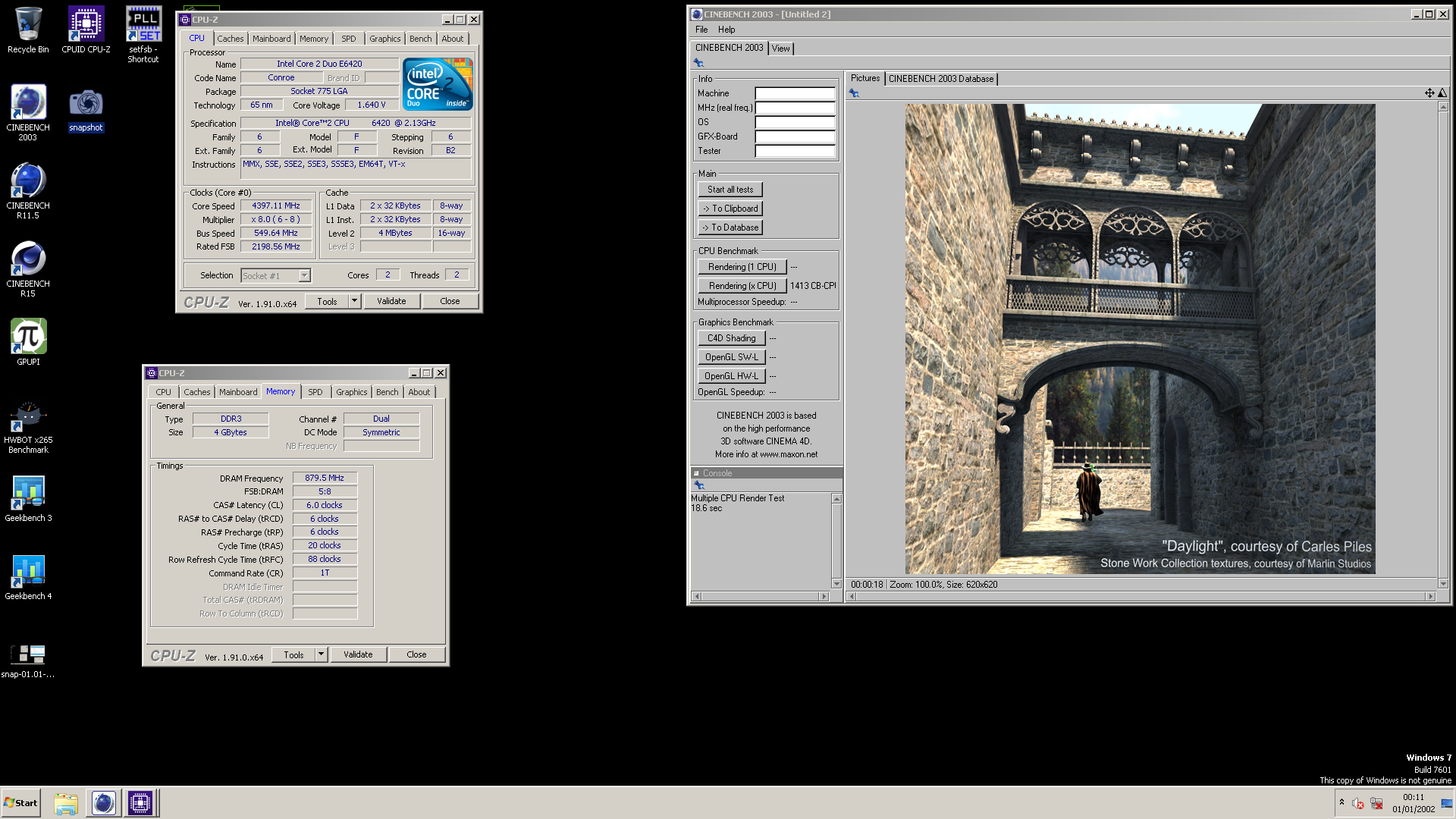Screen dimensions: 1456x819
Task: Click Validate in top CPU-Z window
Action: [391, 301]
